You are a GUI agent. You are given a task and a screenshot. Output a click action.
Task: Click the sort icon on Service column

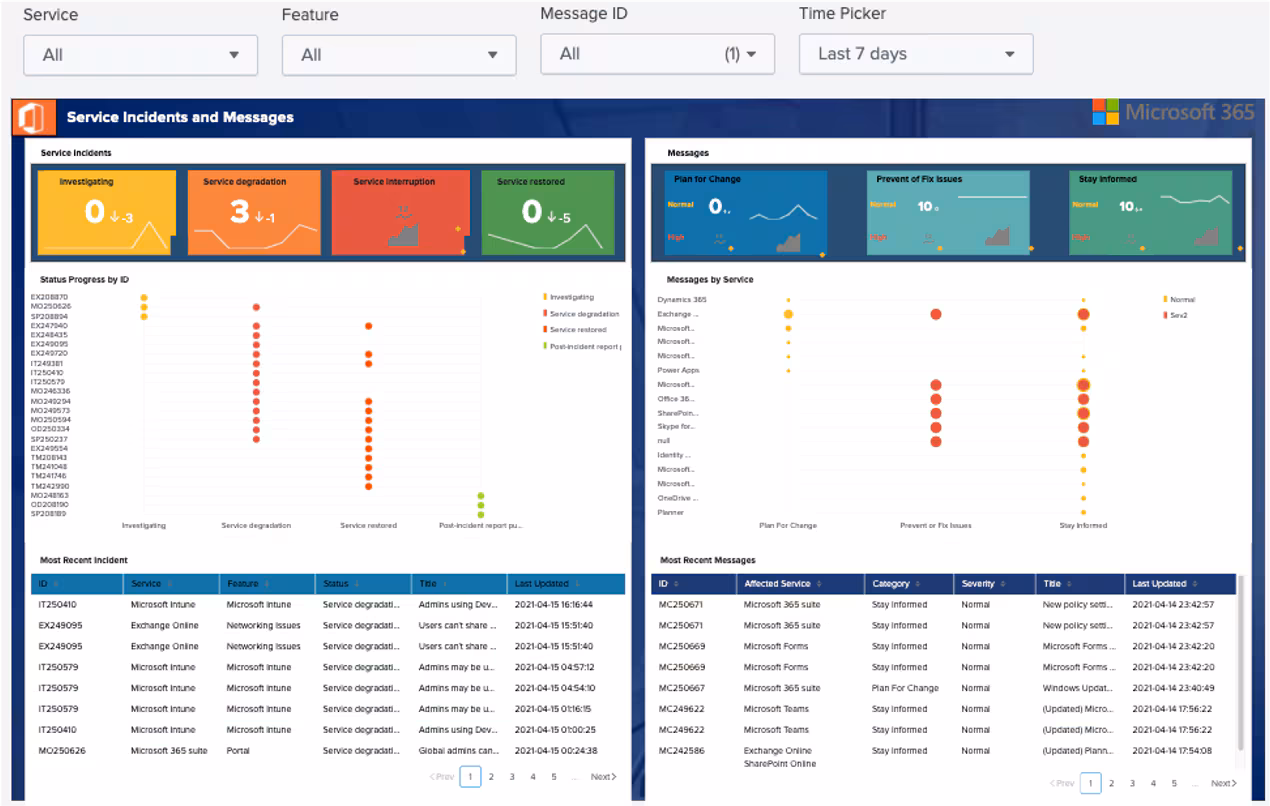tap(169, 584)
